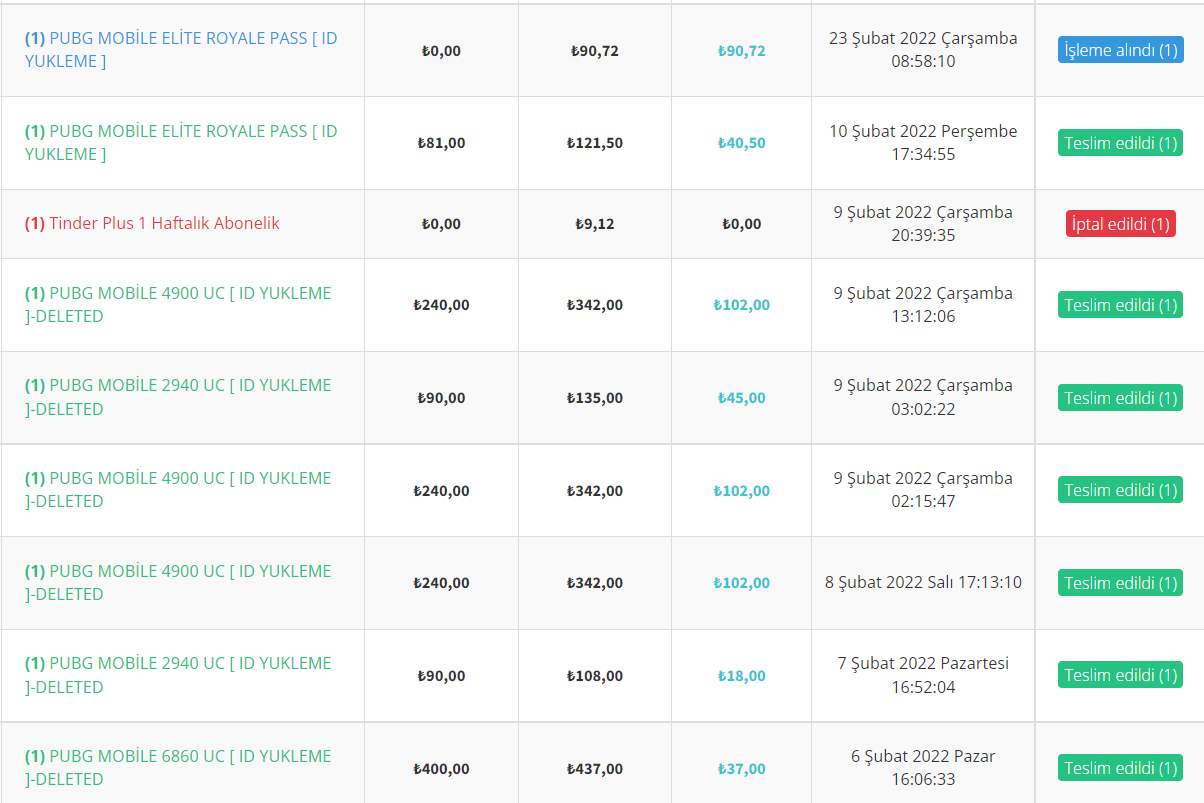Viewport: 1204px width, 803px height.
Task: Click Teslim edildi badge for the 10 Şubat order
Action: [1120, 143]
